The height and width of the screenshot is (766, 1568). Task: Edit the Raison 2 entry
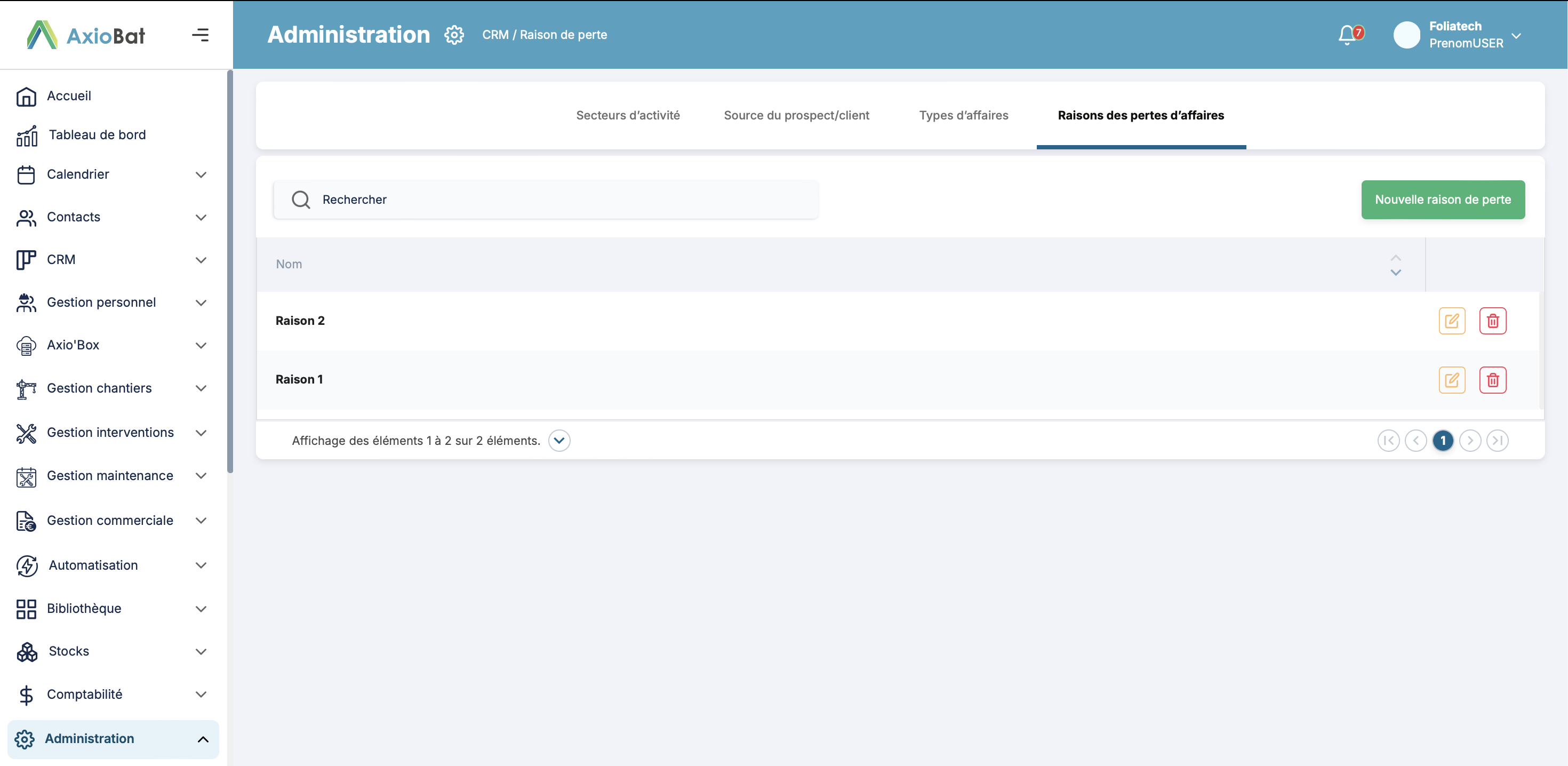pyautogui.click(x=1451, y=321)
